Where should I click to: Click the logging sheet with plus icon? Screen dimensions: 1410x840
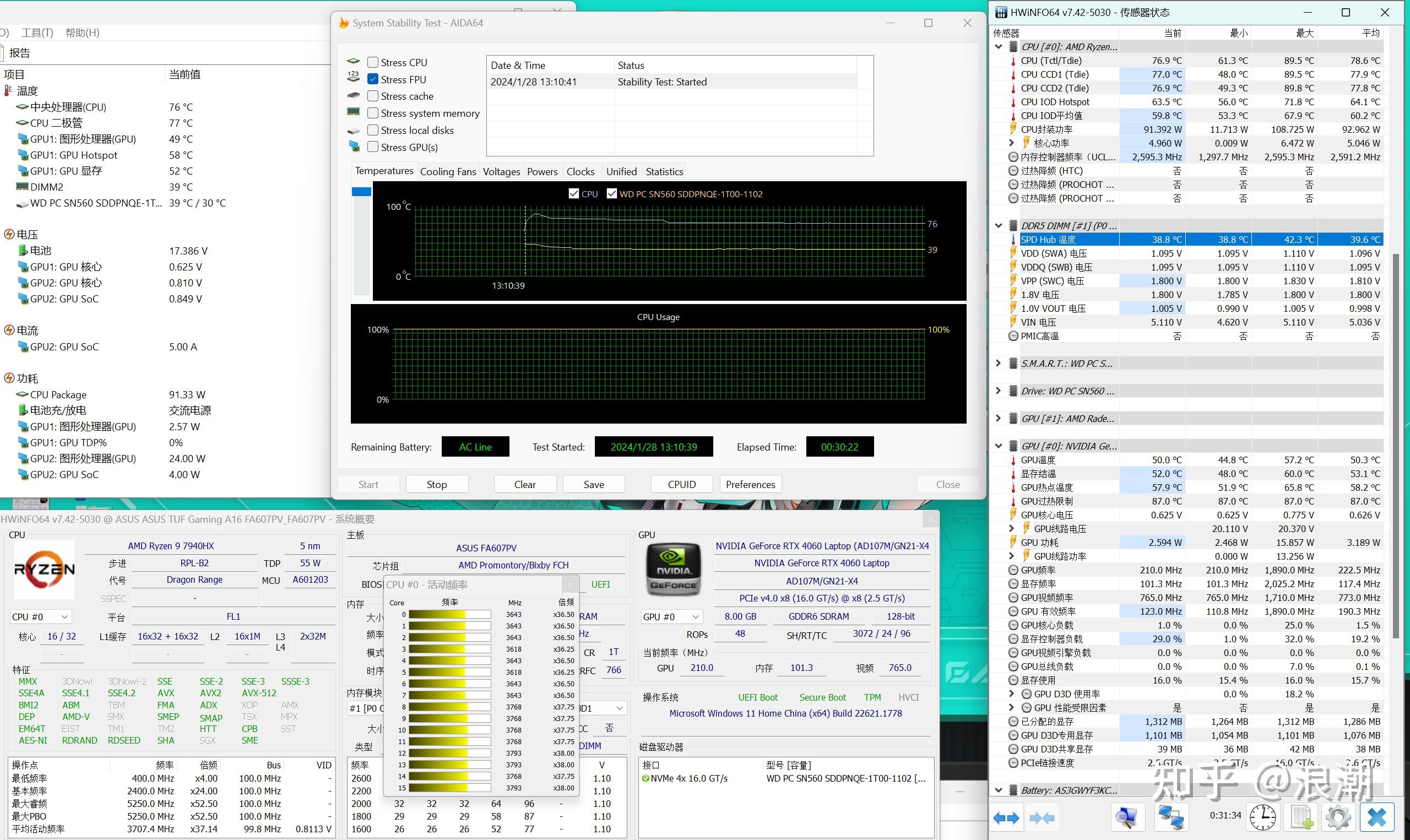(x=1301, y=817)
